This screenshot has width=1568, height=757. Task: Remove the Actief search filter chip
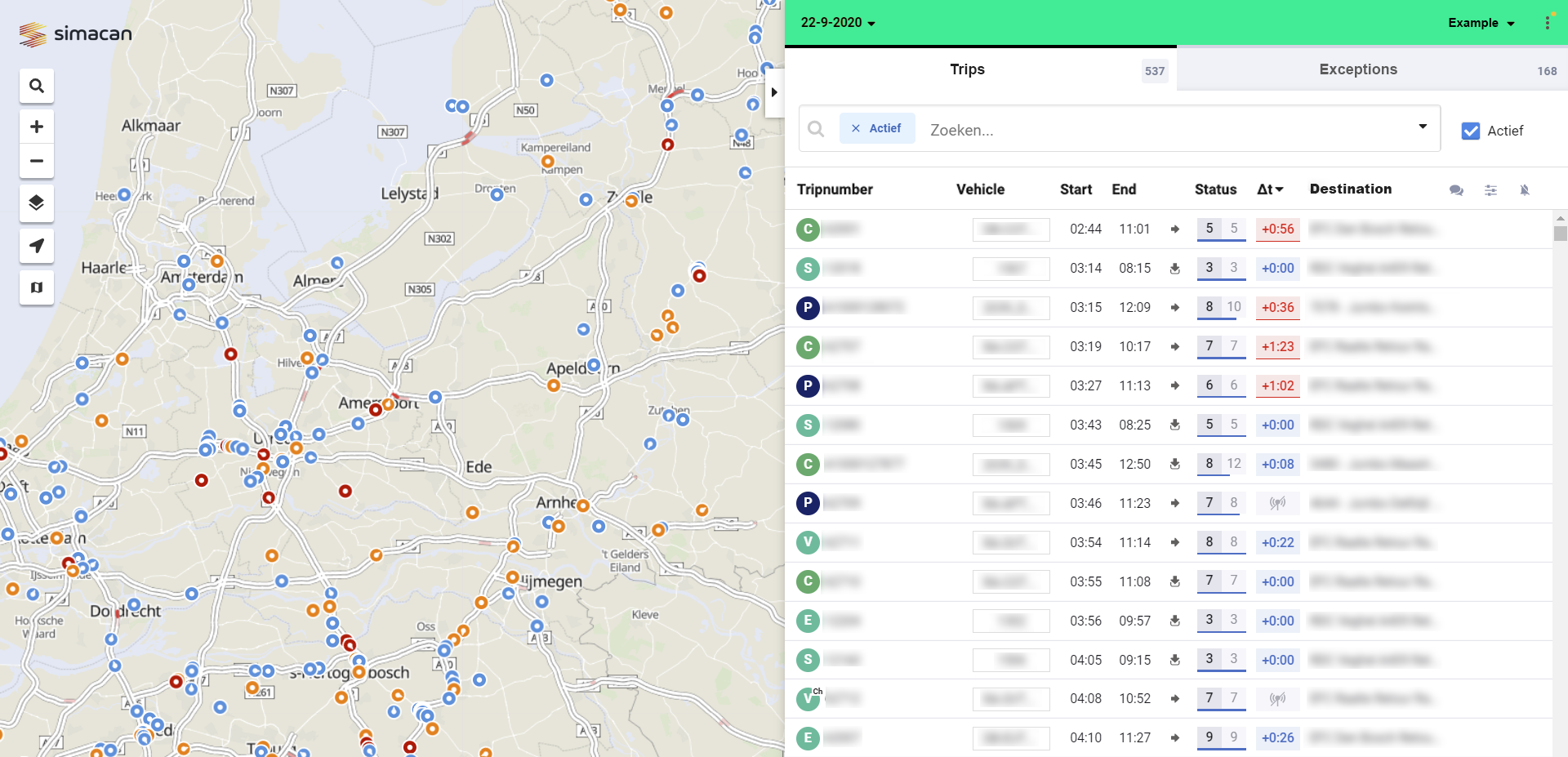[x=855, y=128]
